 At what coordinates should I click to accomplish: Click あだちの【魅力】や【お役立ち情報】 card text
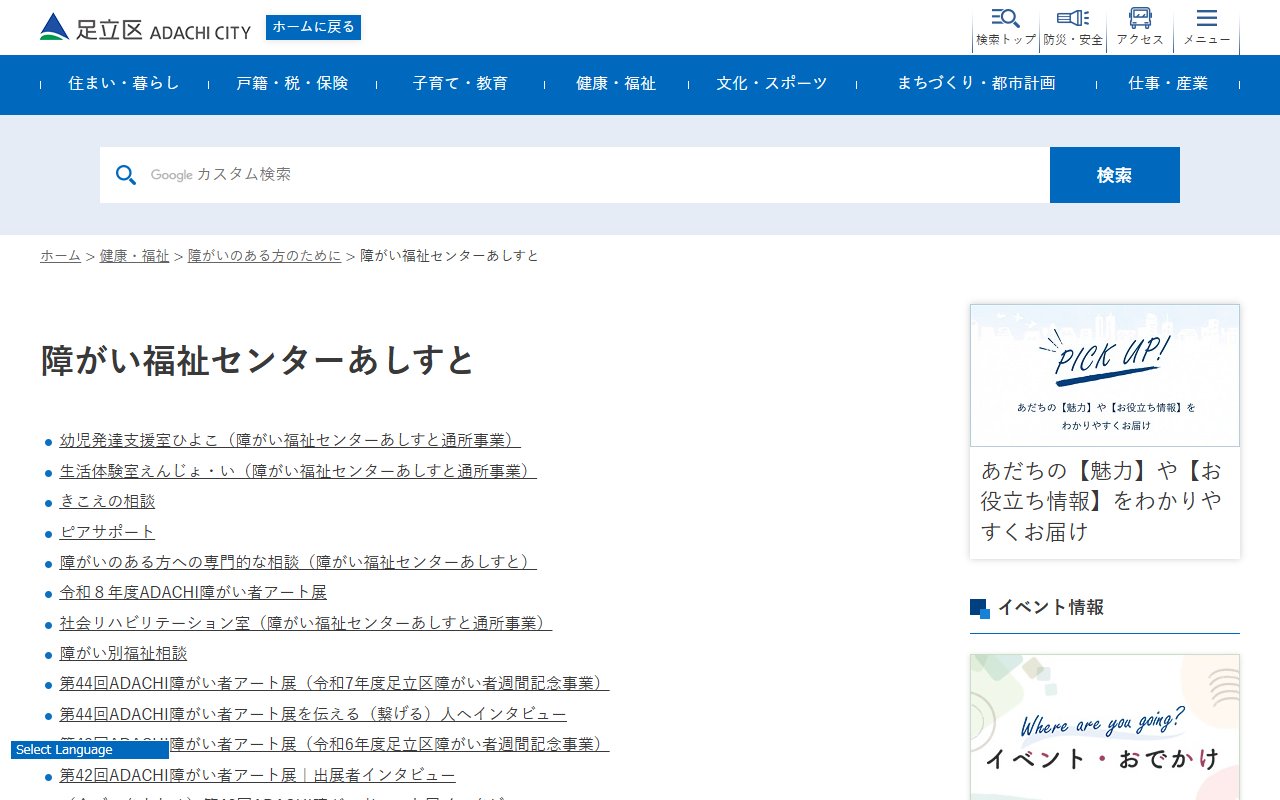(x=1101, y=501)
